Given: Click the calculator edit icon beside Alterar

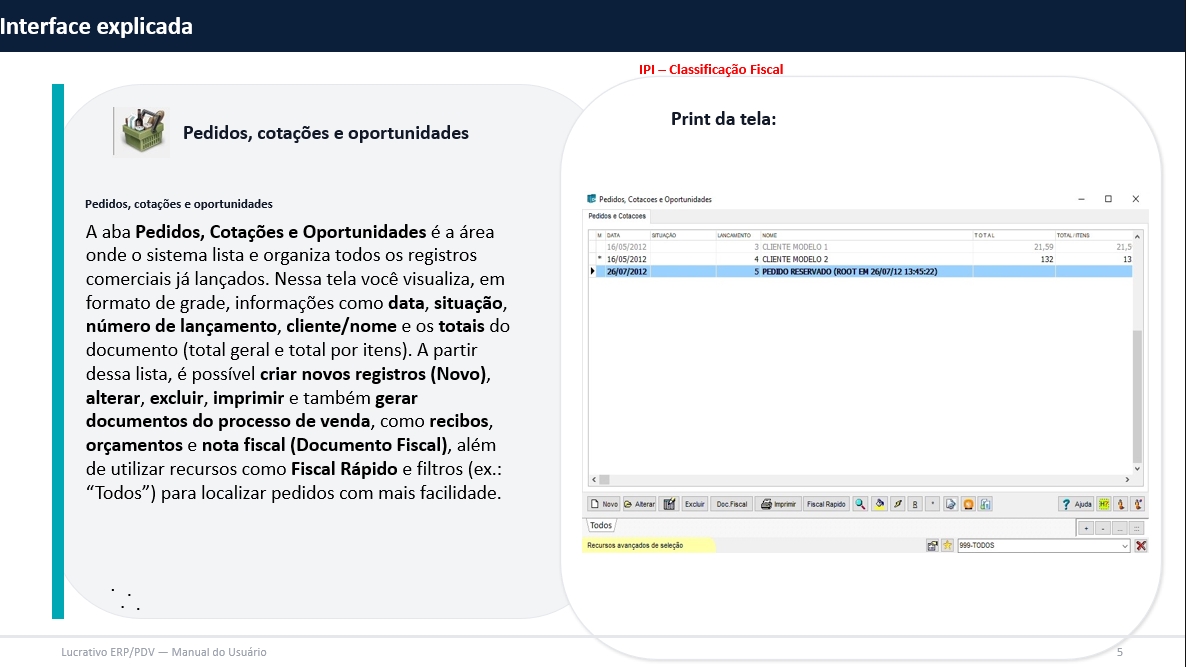Looking at the screenshot, I should (x=670, y=504).
